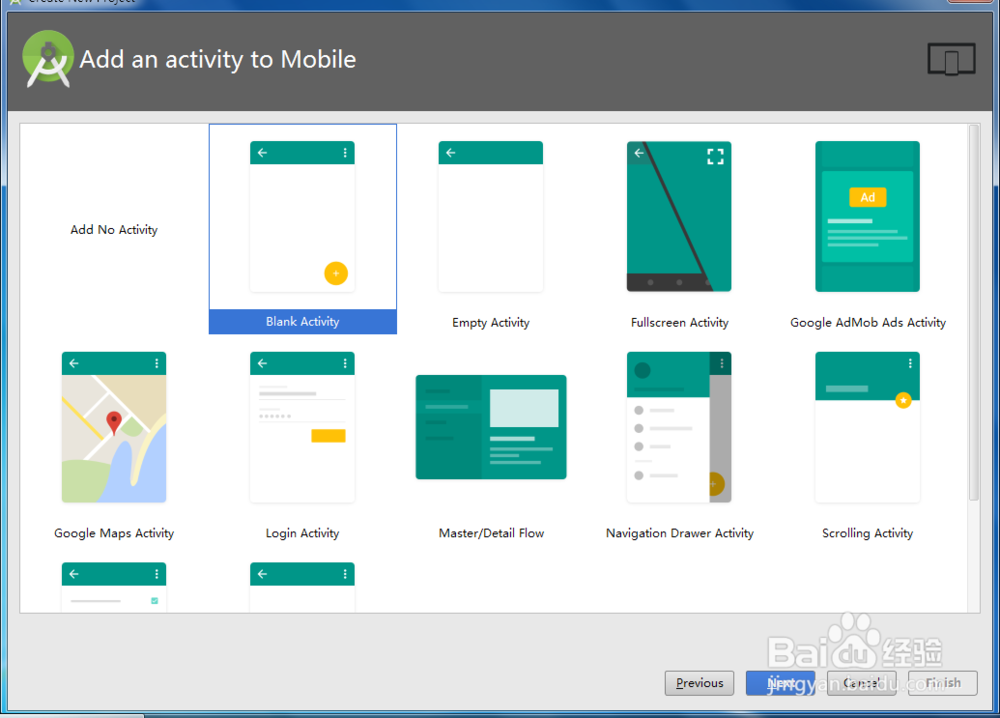Click the phone and tablet form factor icon
1000x718 pixels.
pyautogui.click(x=951, y=59)
